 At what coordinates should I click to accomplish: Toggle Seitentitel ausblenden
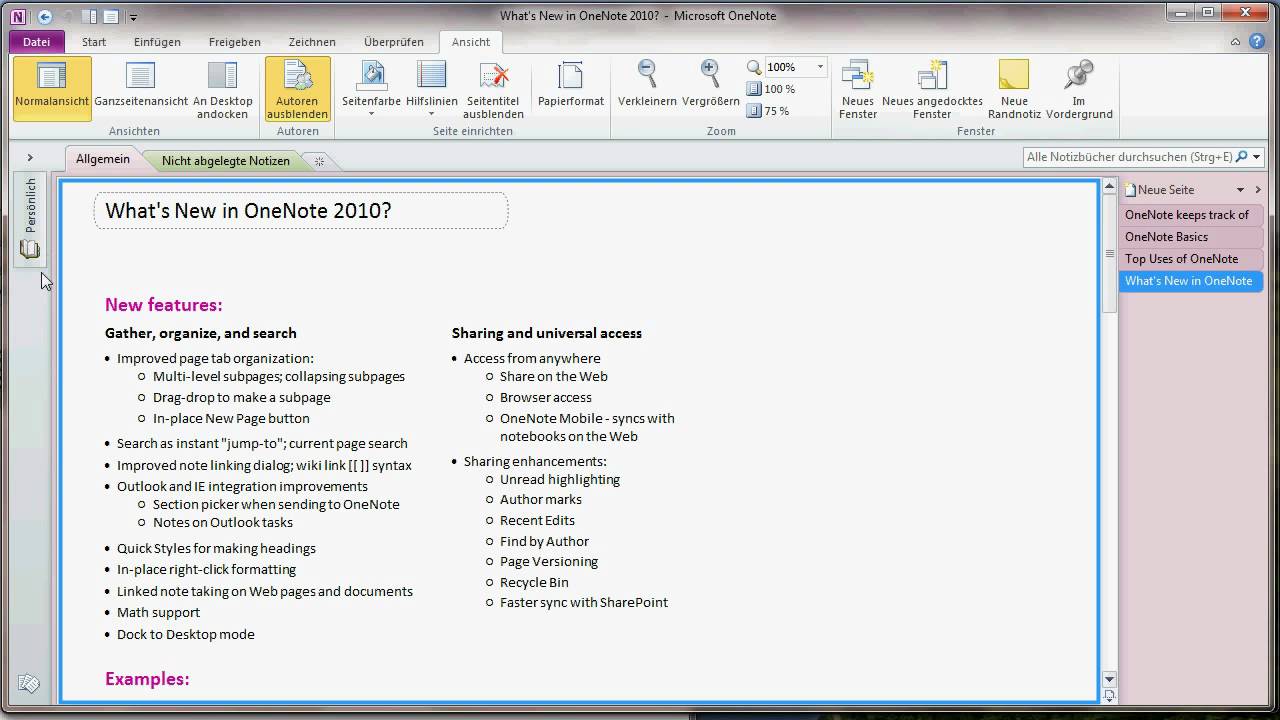tap(493, 90)
